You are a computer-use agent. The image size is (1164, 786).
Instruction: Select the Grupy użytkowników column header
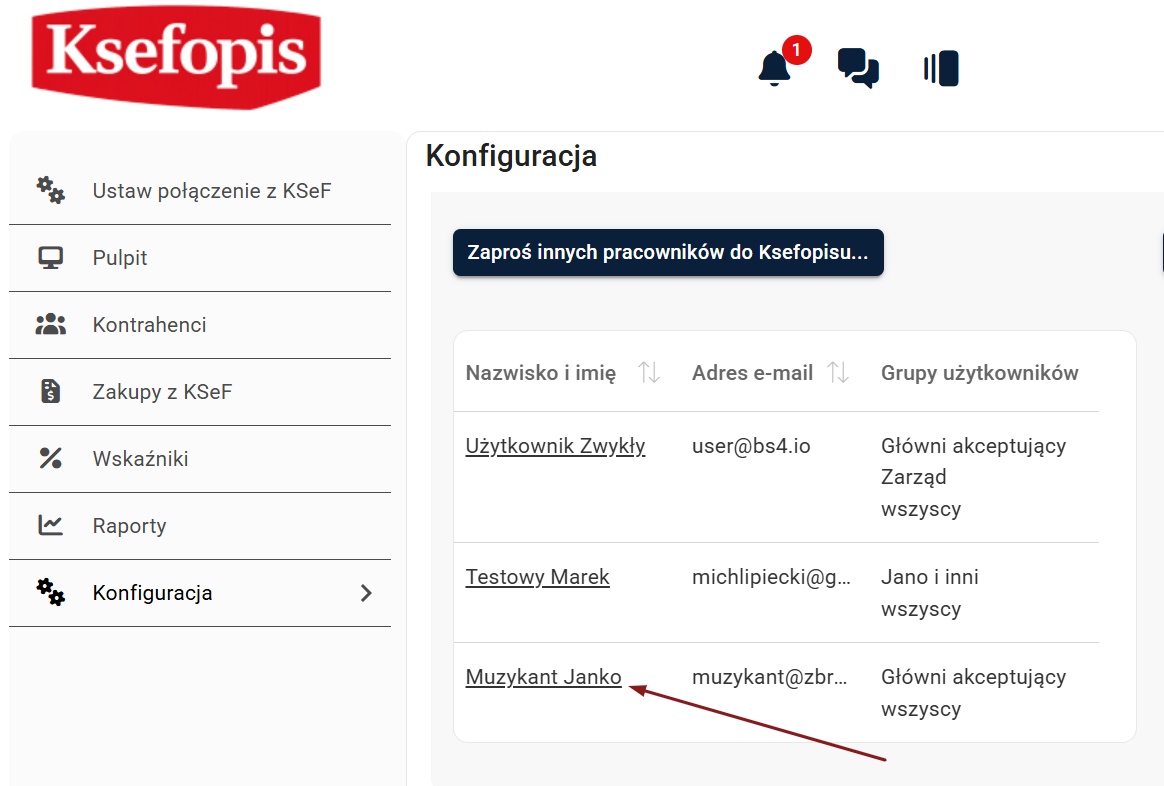[979, 373]
